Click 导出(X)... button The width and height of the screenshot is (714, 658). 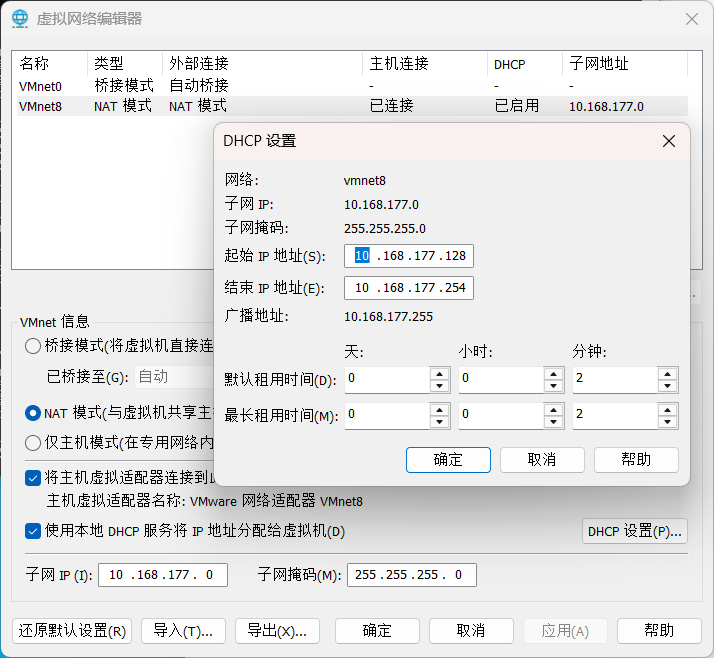pos(277,631)
